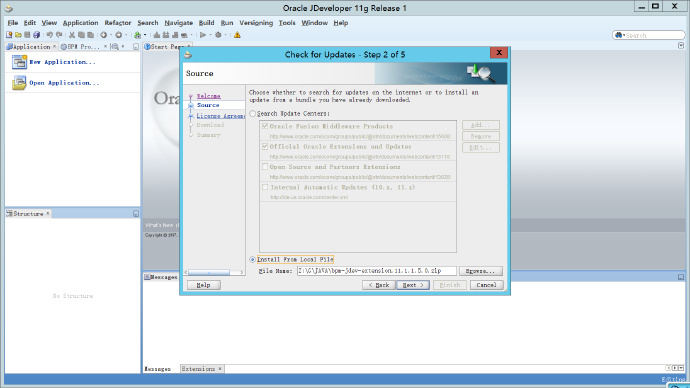This screenshot has height=388, width=690.
Task: Click the wizard steps scroll right arrow
Action: point(242,273)
